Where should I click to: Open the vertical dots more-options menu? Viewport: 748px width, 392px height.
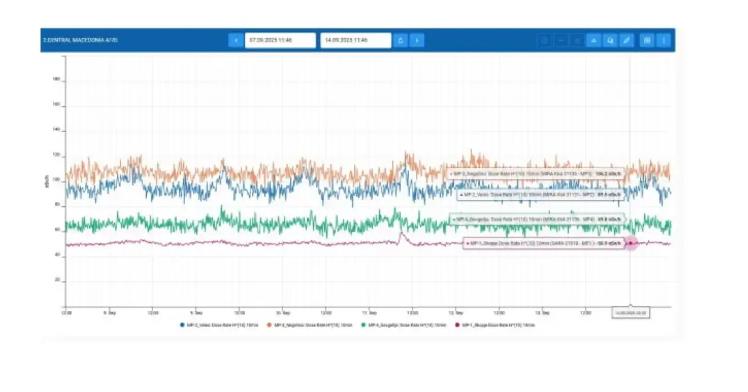click(x=664, y=41)
